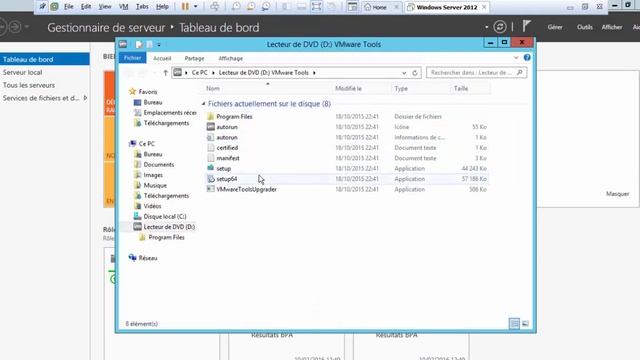Viewport: 640px width, 360px height.
Task: Select the setup application (44 243 Ko)
Action: pos(224,169)
